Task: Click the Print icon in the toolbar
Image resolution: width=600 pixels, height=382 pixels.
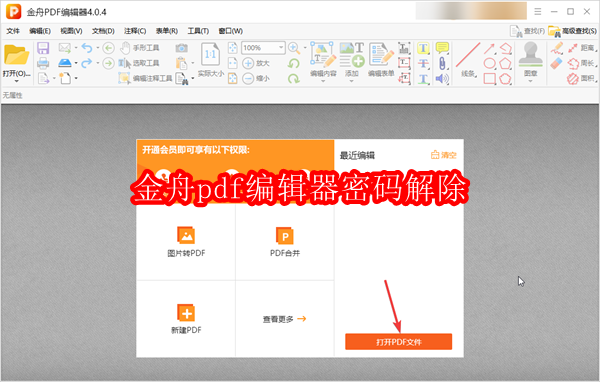Action: click(43, 63)
